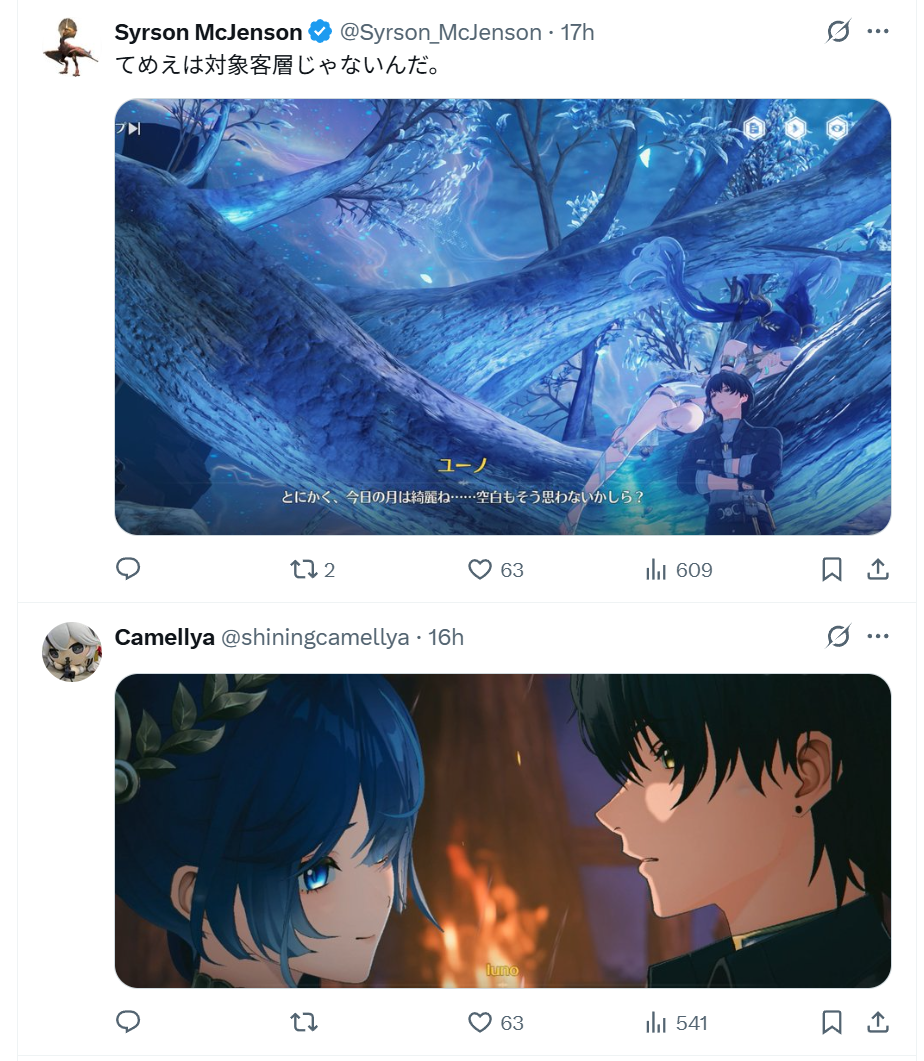Repost Syrson McJenson's post with 2 reposts
This screenshot has height=1061, width=924.
[x=313, y=570]
